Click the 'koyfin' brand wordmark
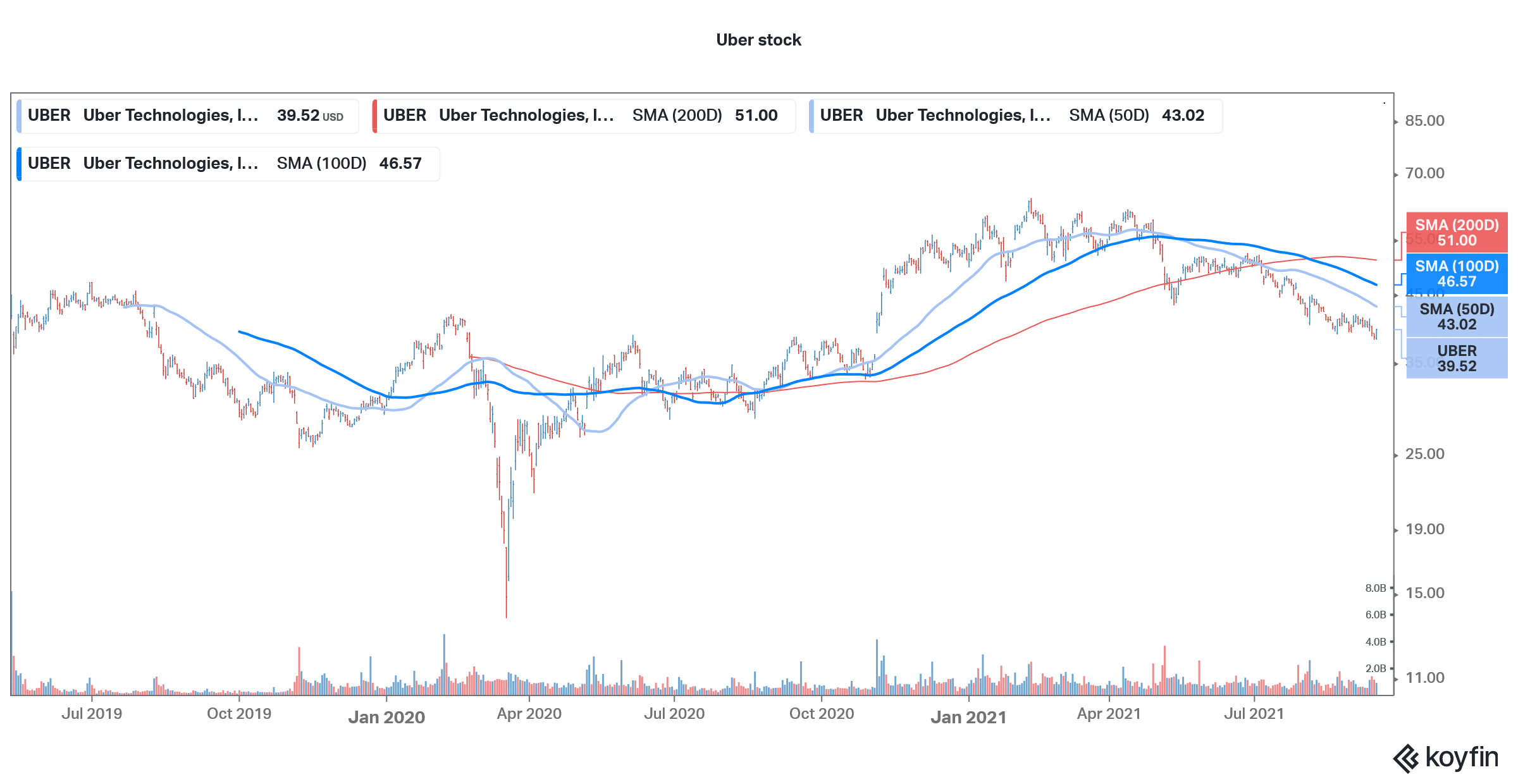The width and height of the screenshot is (1518, 784). pos(1462,757)
